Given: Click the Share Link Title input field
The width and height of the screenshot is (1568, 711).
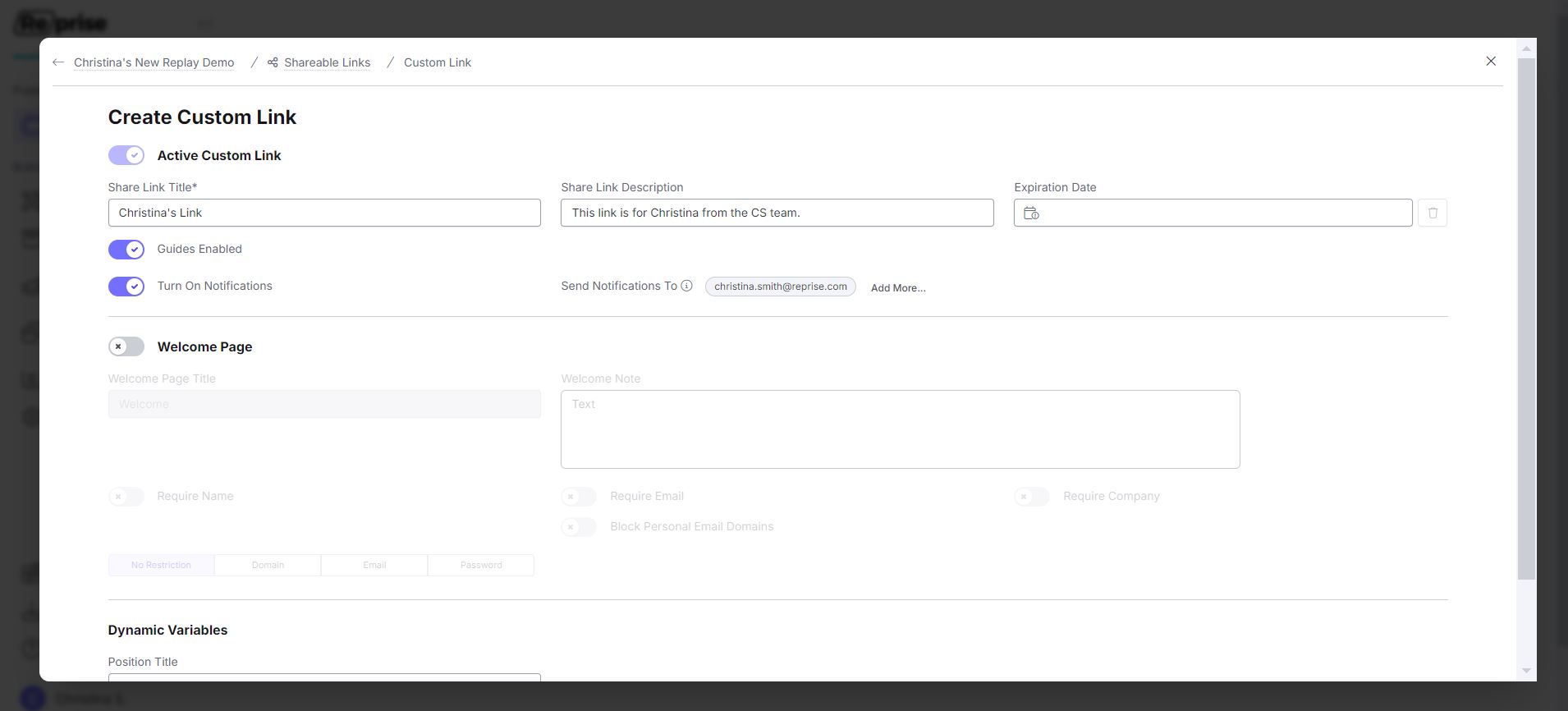Looking at the screenshot, I should tap(324, 213).
